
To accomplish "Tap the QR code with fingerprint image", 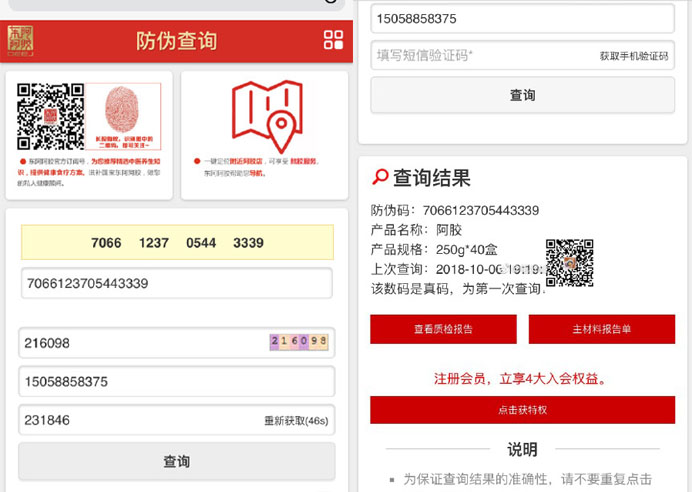I will pyautogui.click(x=89, y=116).
